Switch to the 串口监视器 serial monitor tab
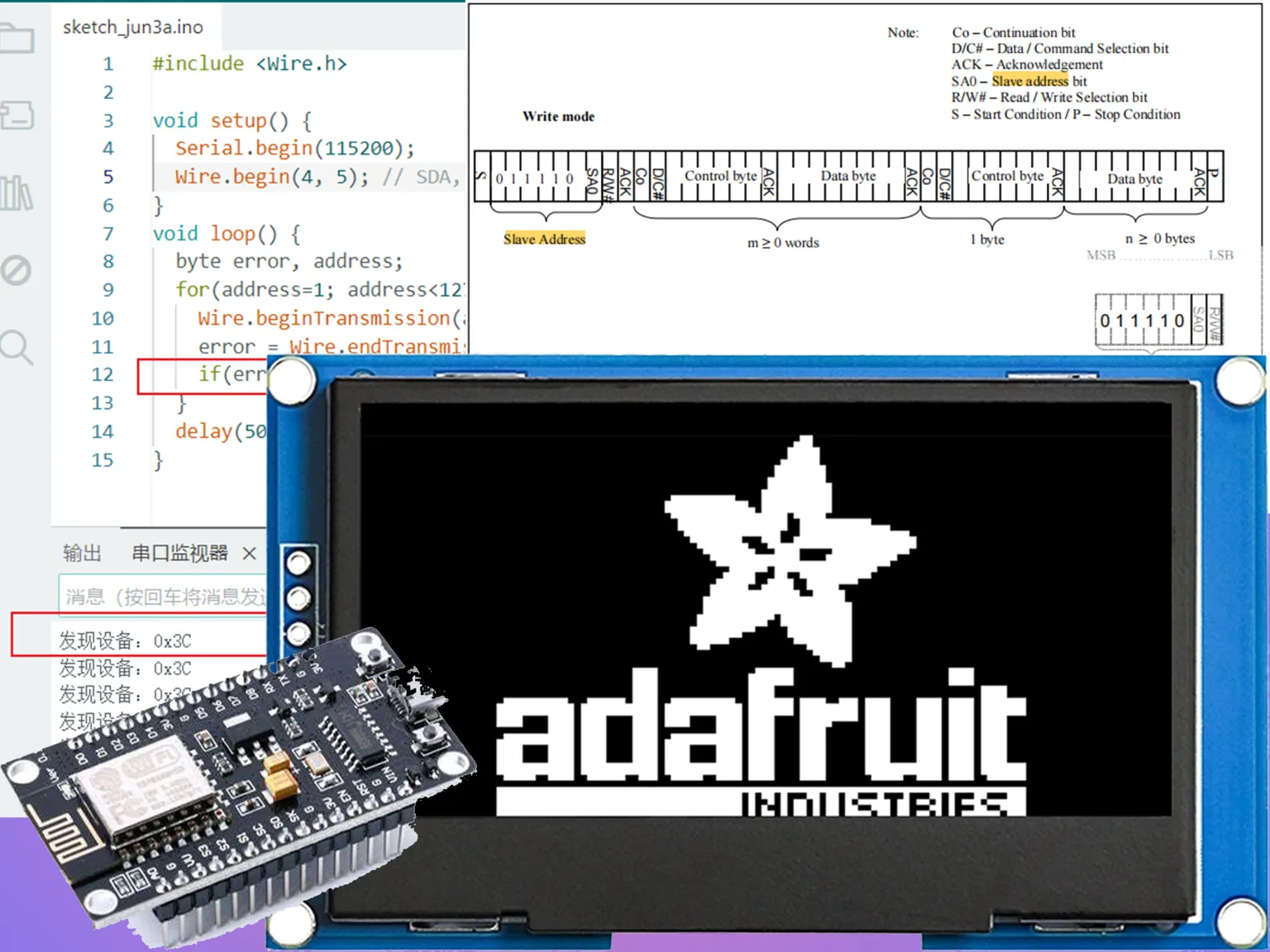Screen dimensions: 1270x952 coord(179,553)
